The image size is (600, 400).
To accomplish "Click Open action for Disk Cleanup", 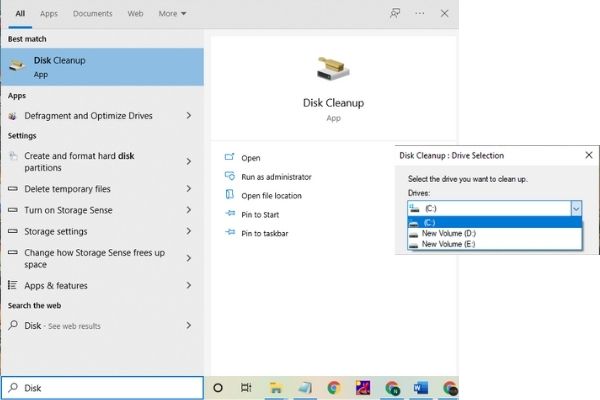I will pos(251,158).
